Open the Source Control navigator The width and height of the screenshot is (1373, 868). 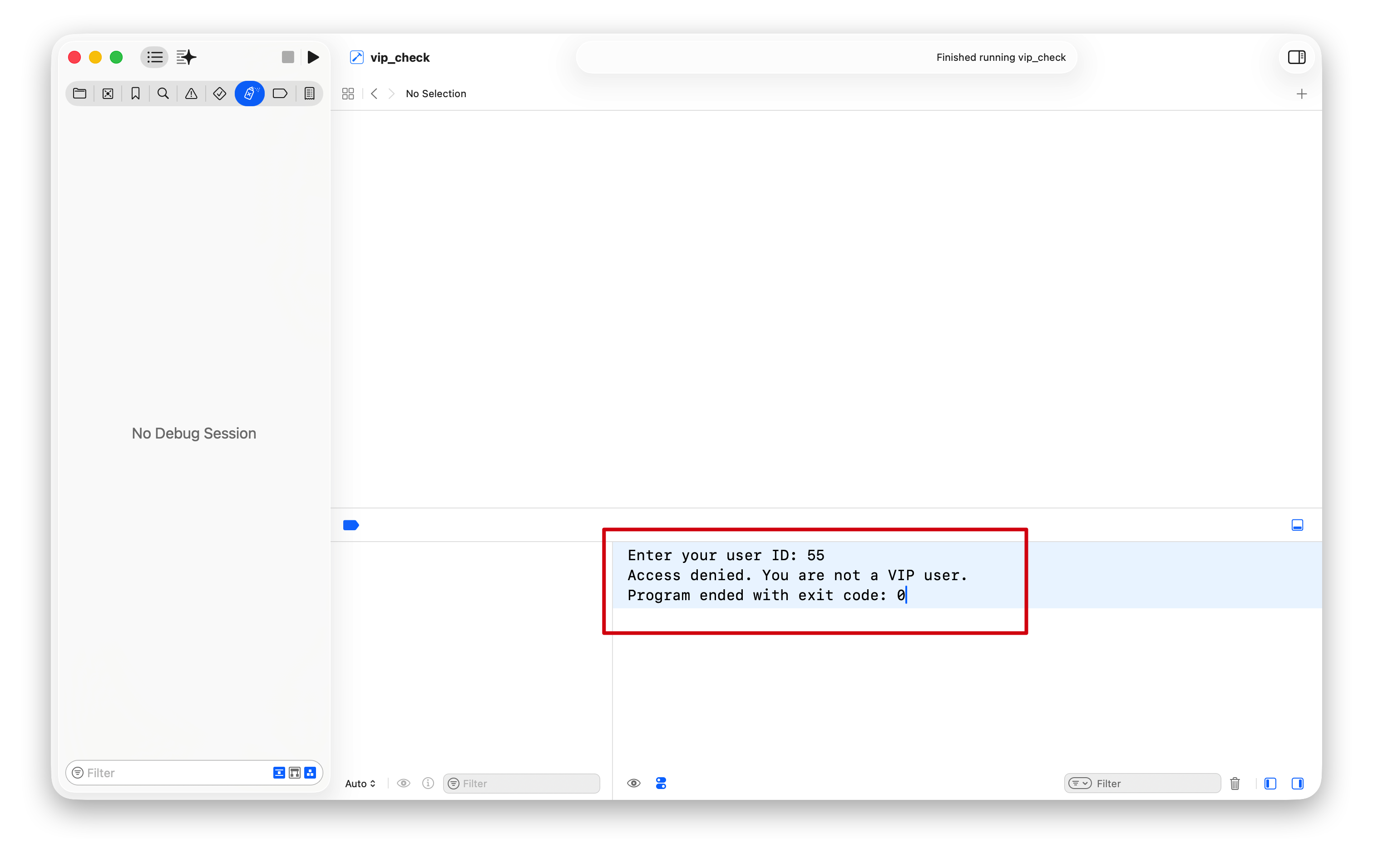pos(108,94)
